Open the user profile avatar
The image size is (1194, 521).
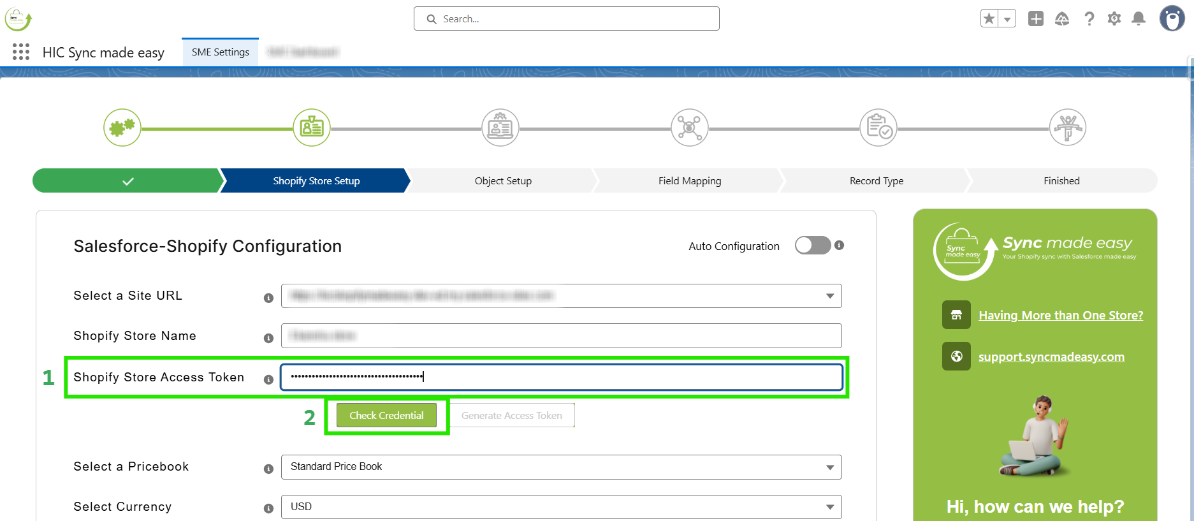point(1172,18)
